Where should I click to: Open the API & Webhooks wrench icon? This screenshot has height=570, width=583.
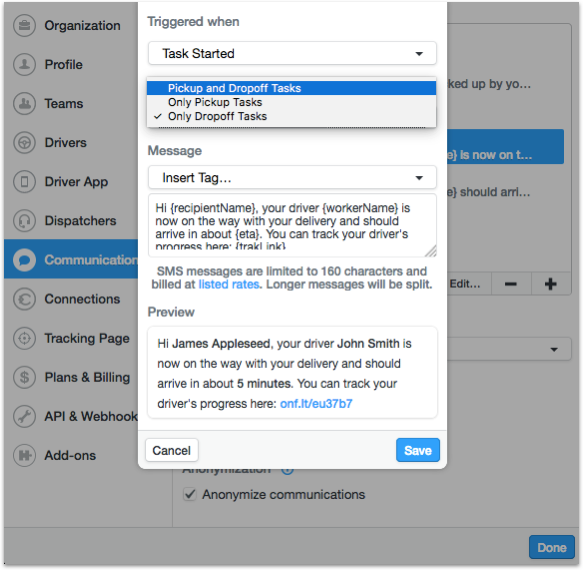[x=25, y=416]
